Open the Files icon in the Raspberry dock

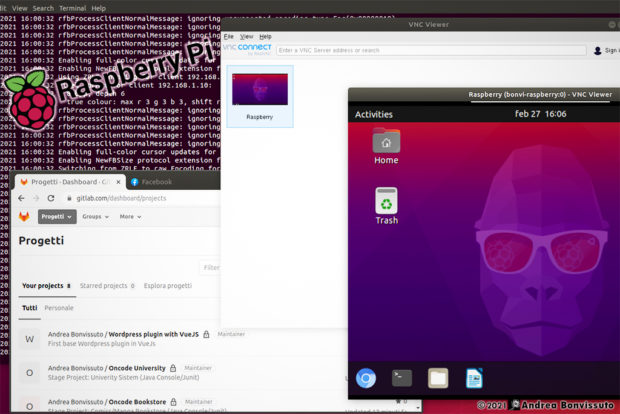(438, 378)
